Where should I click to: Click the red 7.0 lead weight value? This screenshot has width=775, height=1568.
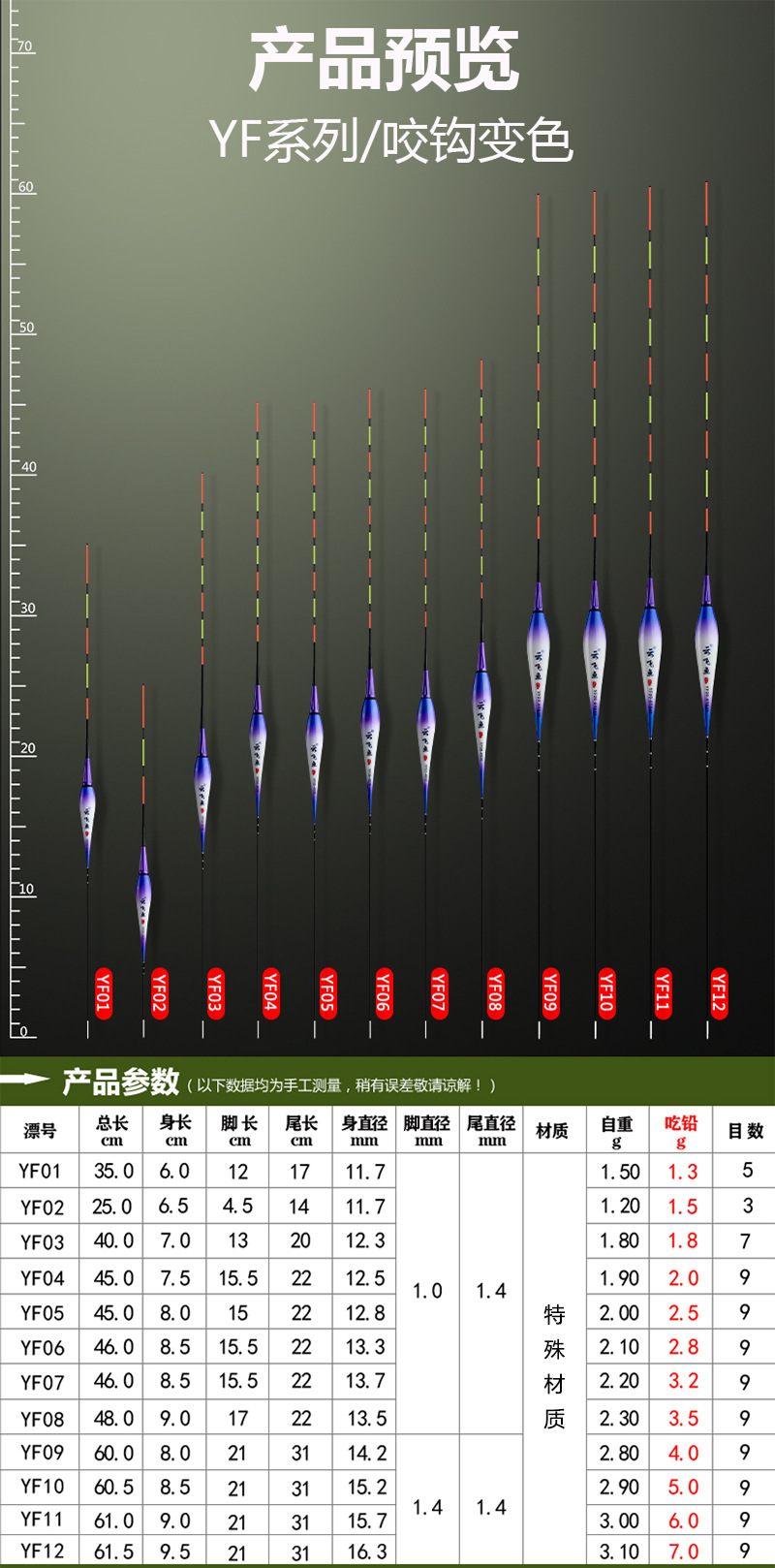click(x=683, y=1552)
